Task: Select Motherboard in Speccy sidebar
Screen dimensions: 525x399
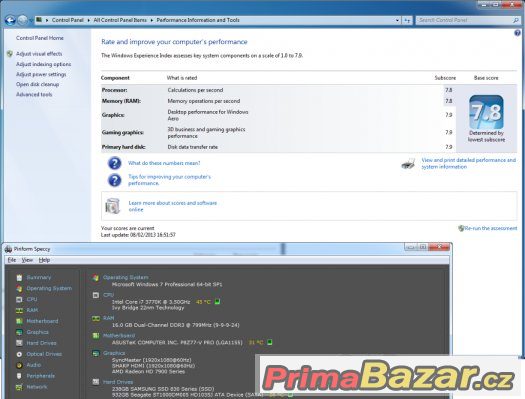Action: pyautogui.click(x=42, y=321)
